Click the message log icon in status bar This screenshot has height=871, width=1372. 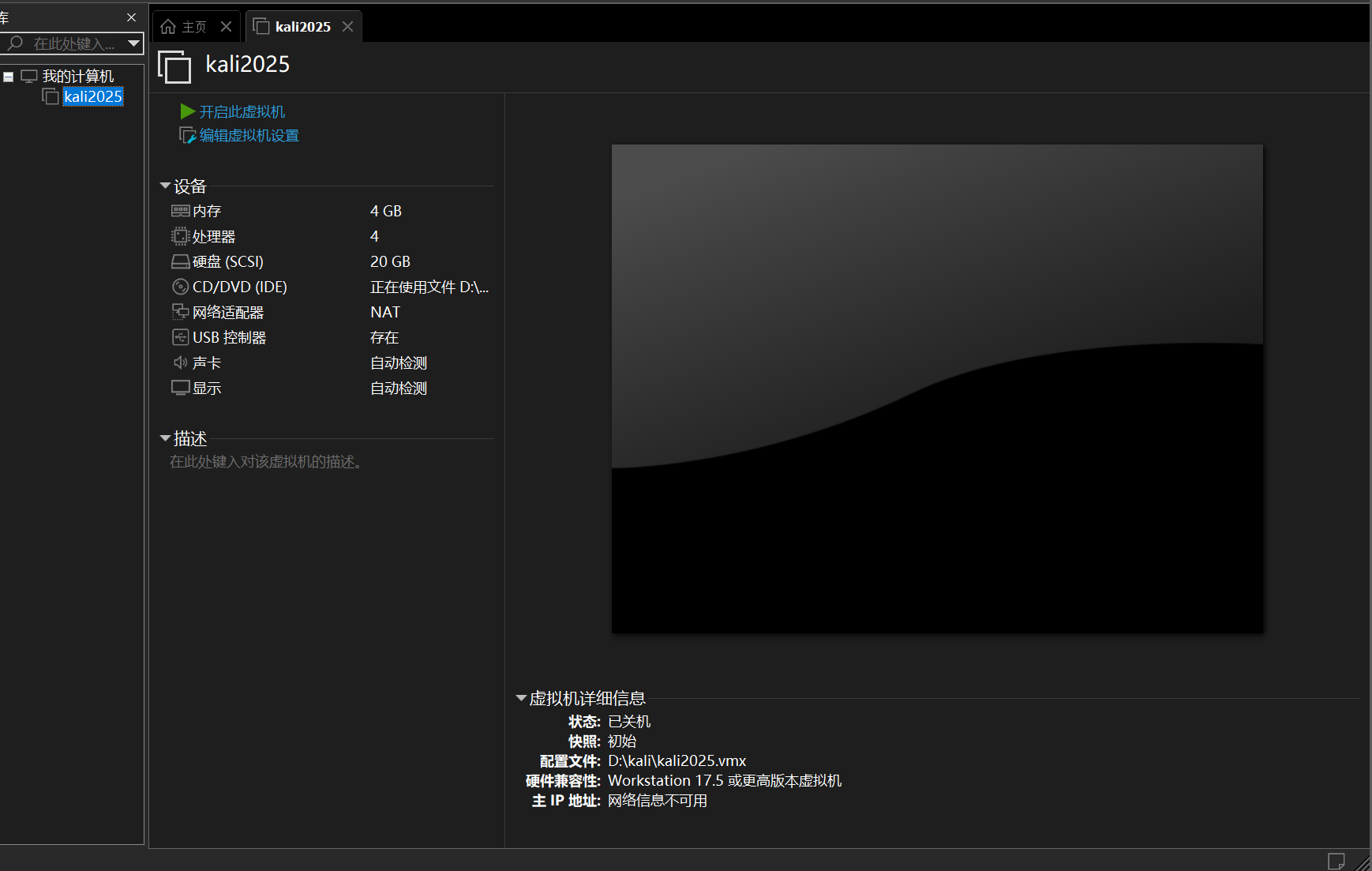(1336, 861)
